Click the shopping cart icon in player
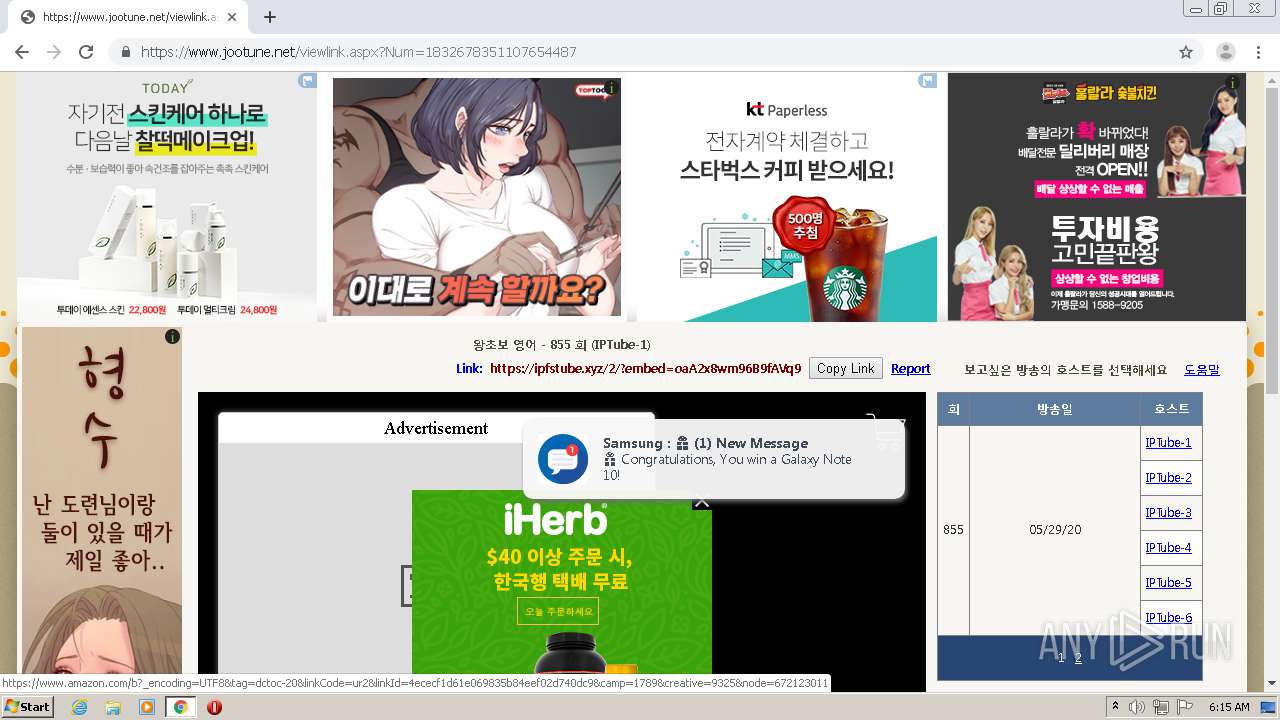 pos(884,431)
